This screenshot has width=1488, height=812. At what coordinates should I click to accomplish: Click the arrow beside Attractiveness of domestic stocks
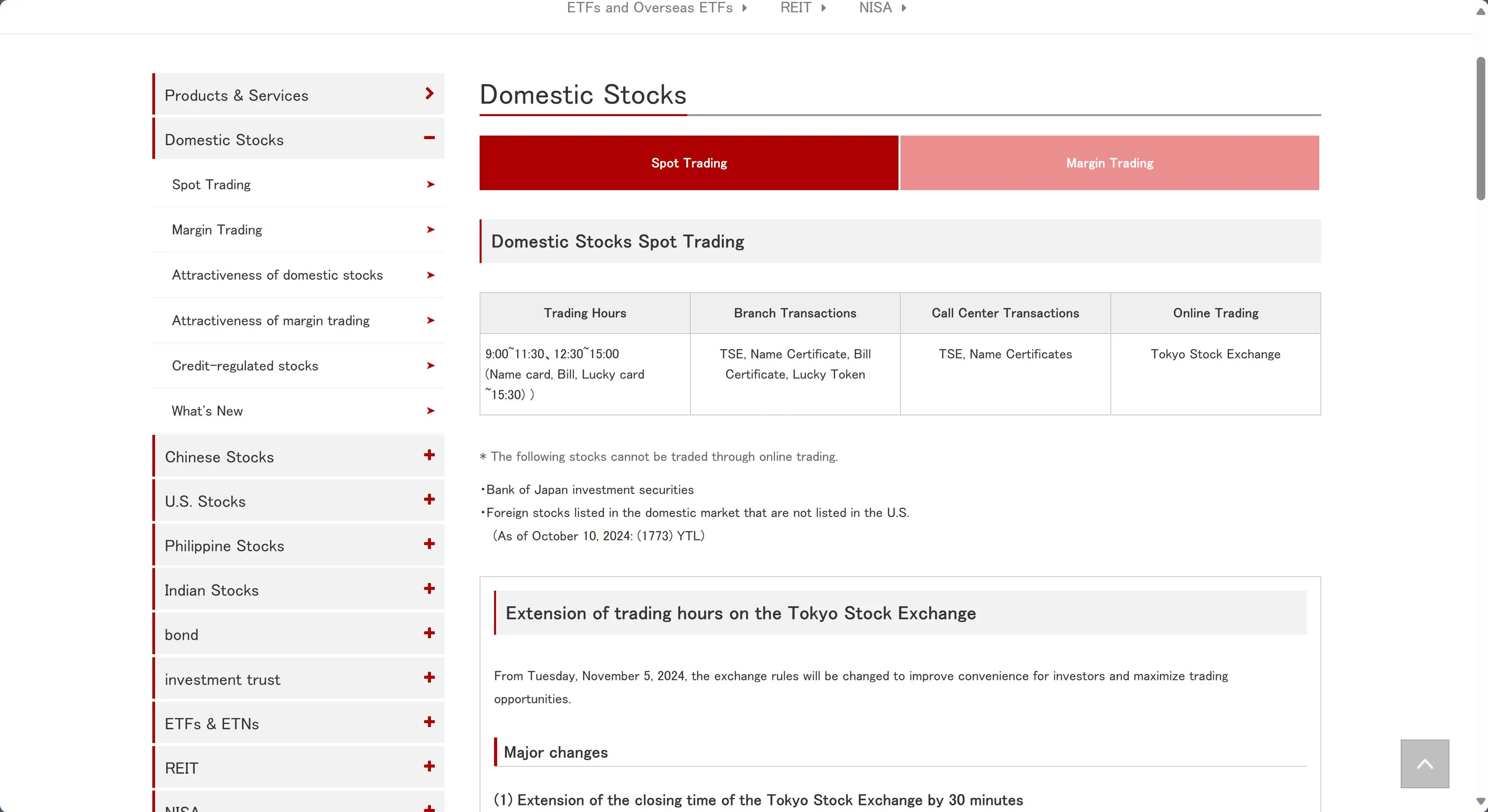[x=430, y=275]
